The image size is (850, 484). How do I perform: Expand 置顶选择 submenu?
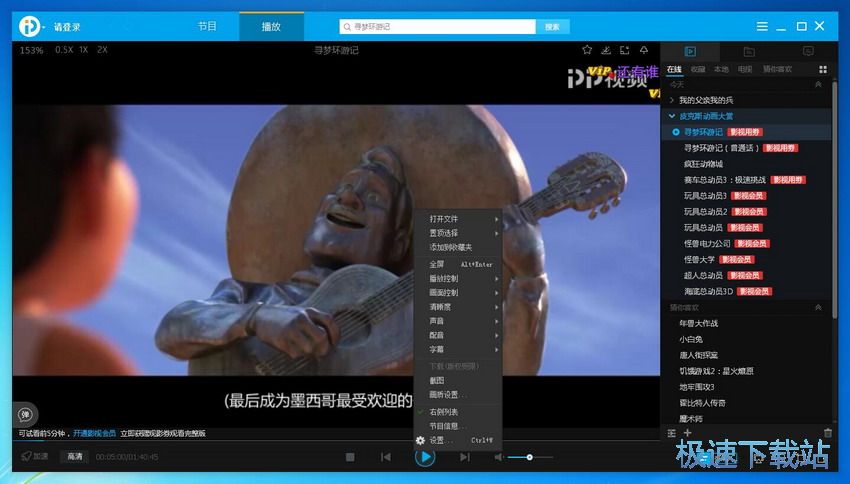coord(458,233)
